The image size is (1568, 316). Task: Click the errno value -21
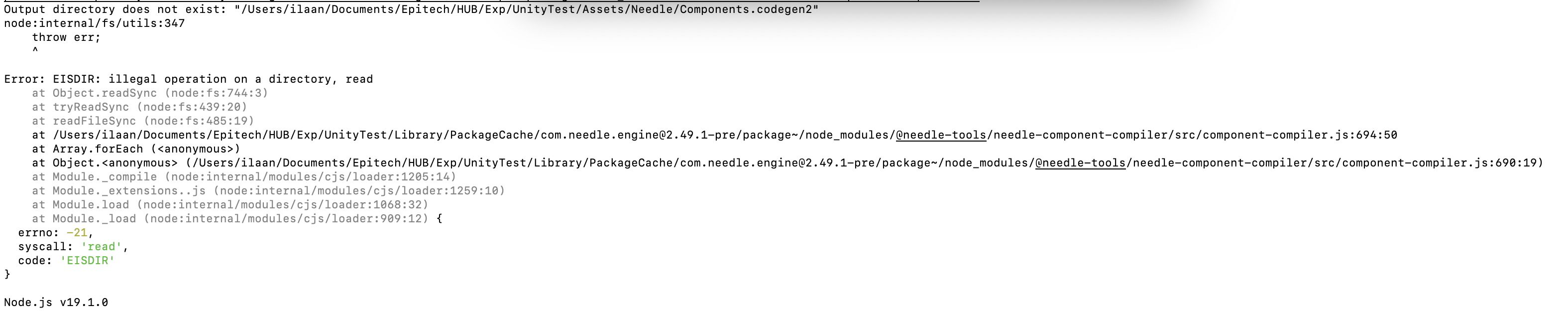point(77,232)
